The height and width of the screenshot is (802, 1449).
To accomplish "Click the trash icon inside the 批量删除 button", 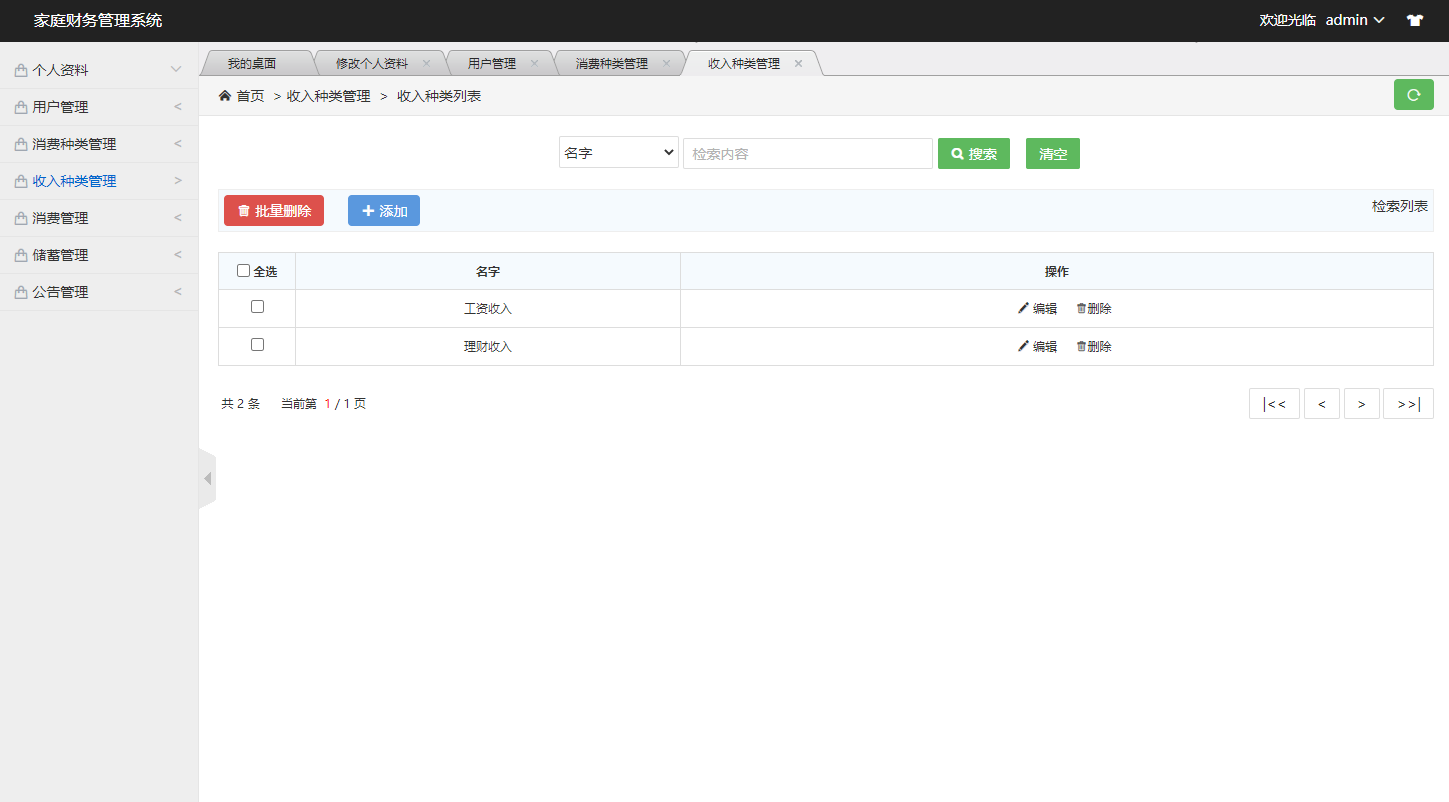I will (243, 210).
